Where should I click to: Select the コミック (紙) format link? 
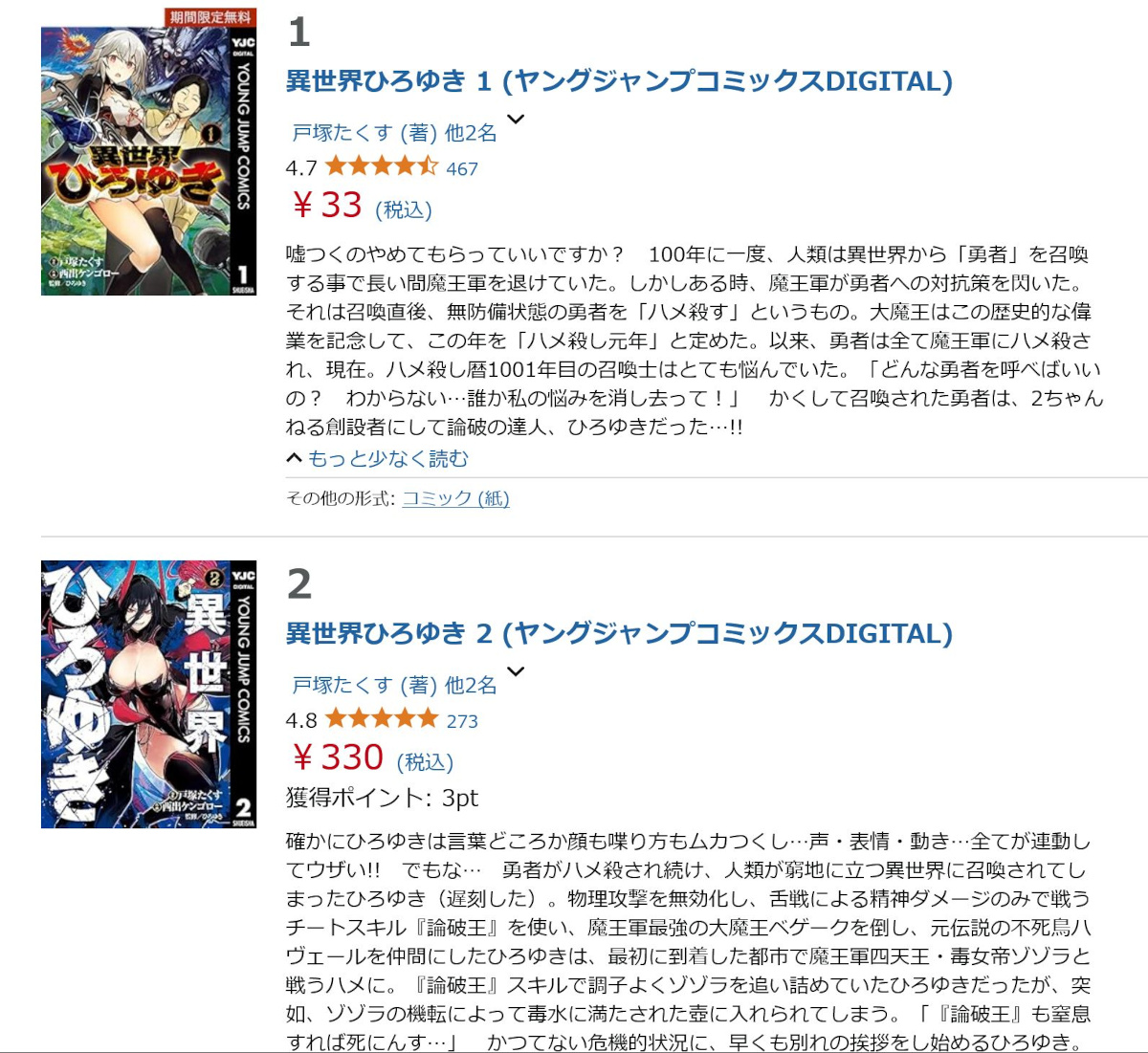tap(455, 498)
